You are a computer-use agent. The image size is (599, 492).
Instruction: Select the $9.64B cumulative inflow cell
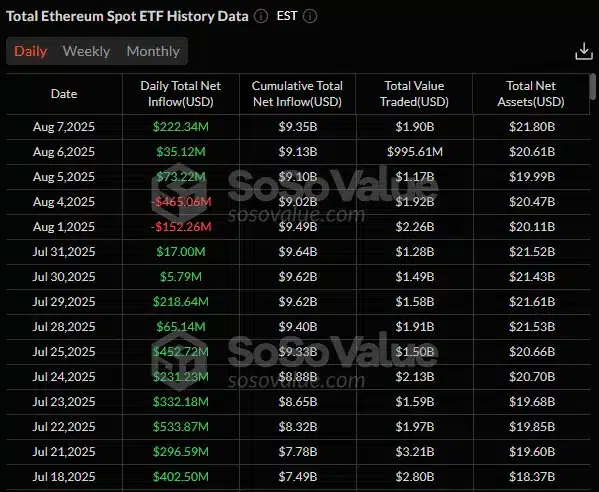coord(298,252)
